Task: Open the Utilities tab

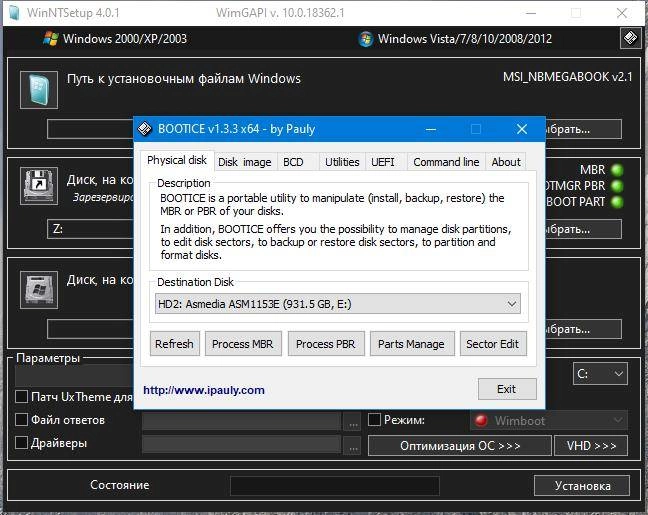Action: 342,162
